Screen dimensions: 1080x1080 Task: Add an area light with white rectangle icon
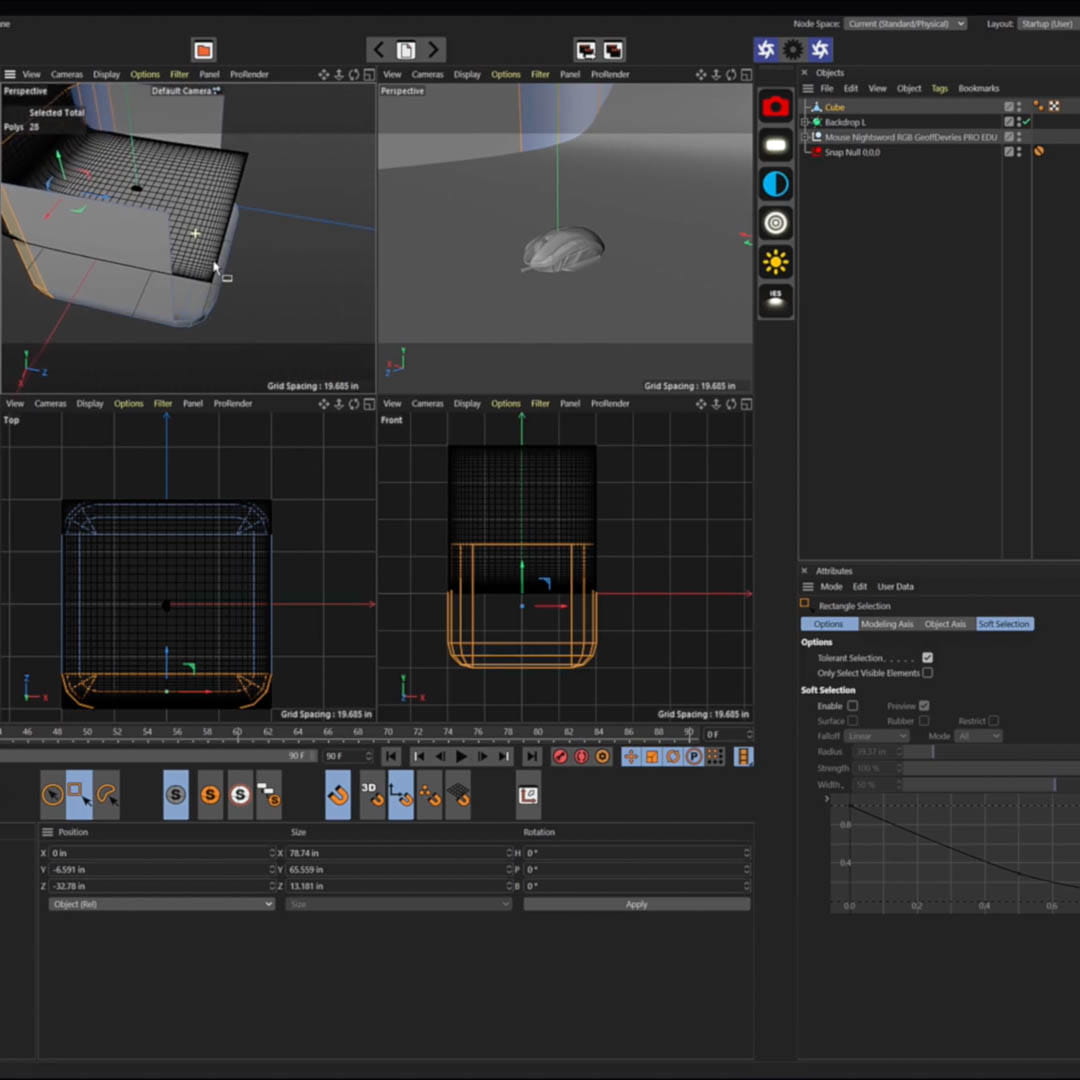click(x=776, y=146)
